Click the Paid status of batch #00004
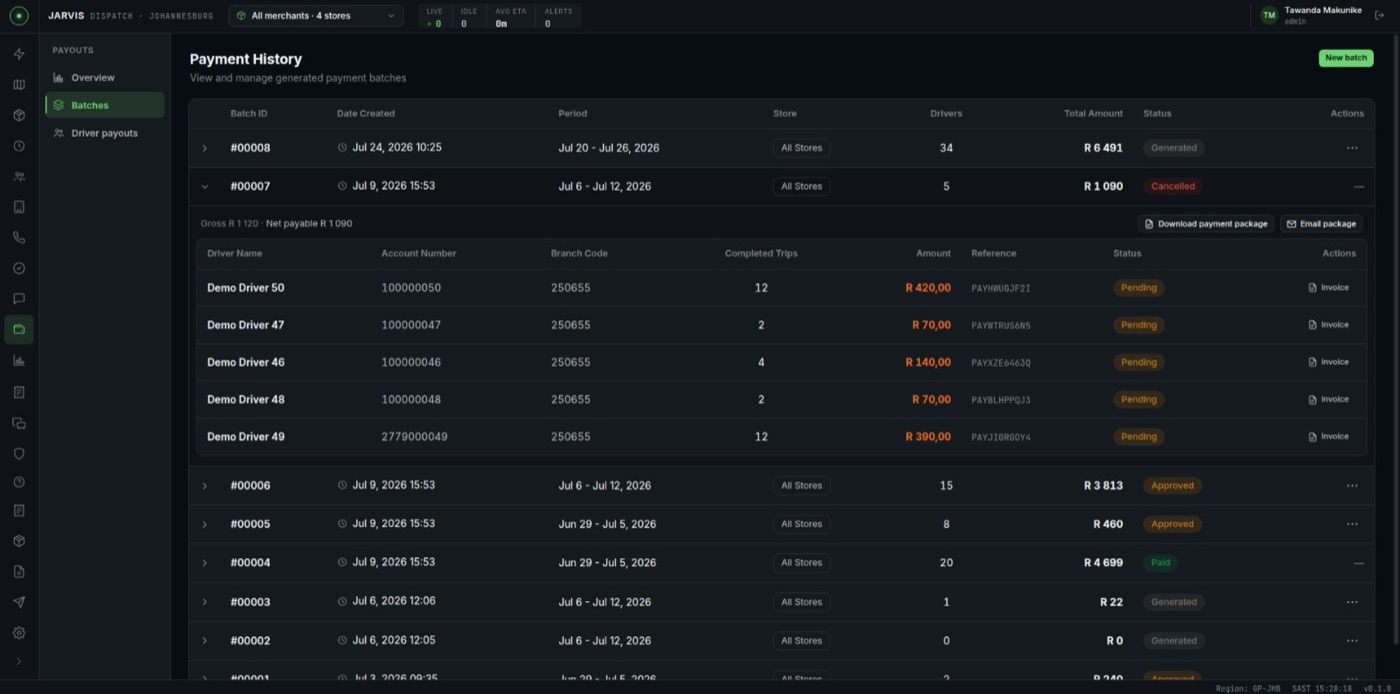 point(1160,563)
